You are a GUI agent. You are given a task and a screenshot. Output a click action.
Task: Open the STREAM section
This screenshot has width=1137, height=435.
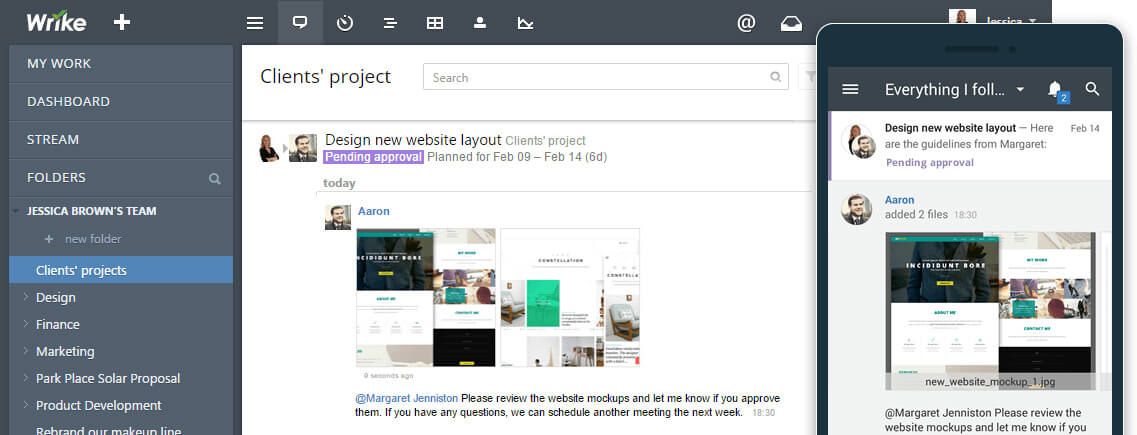pos(121,139)
